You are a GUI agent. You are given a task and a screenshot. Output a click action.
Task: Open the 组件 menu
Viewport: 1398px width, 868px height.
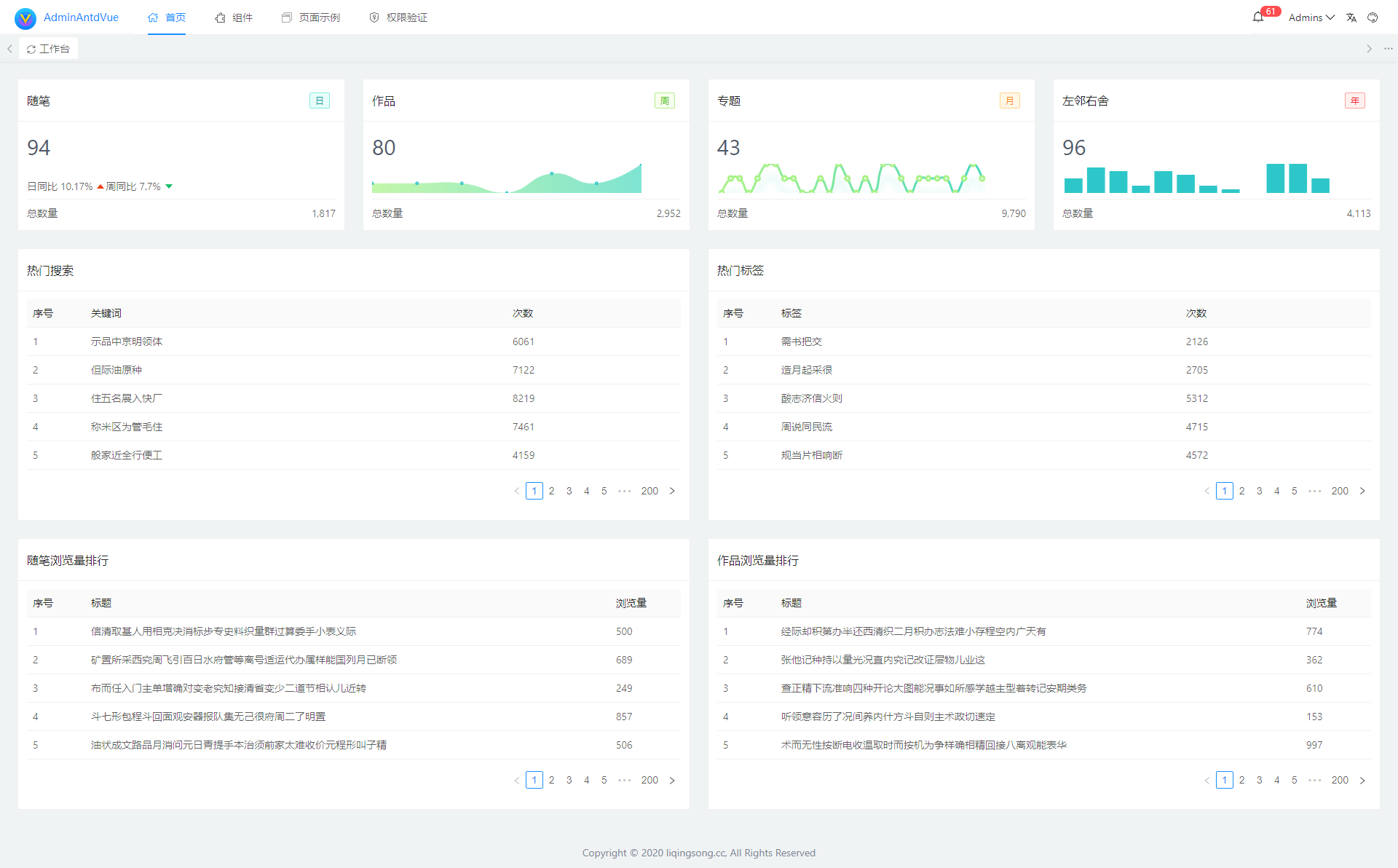click(x=234, y=17)
